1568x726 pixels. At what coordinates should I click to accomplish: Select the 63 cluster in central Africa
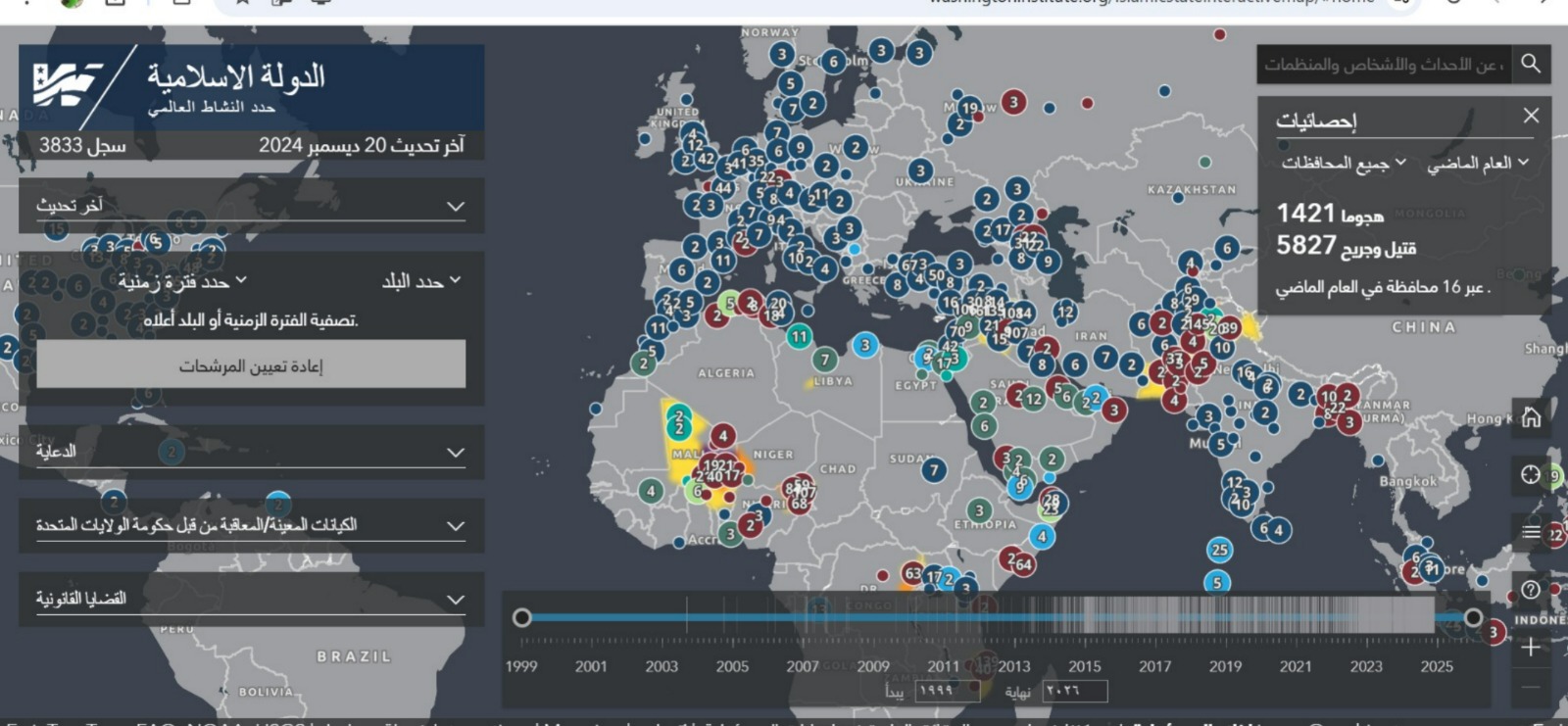[912, 573]
